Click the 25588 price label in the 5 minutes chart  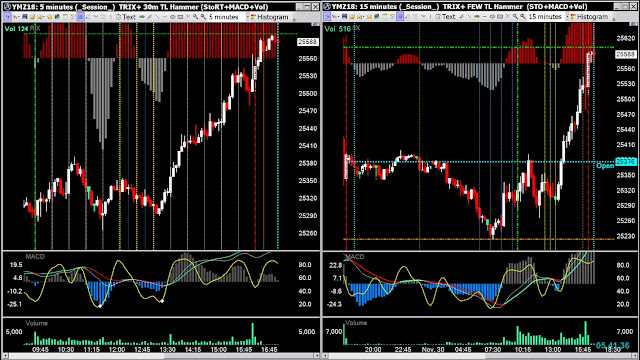(308, 42)
